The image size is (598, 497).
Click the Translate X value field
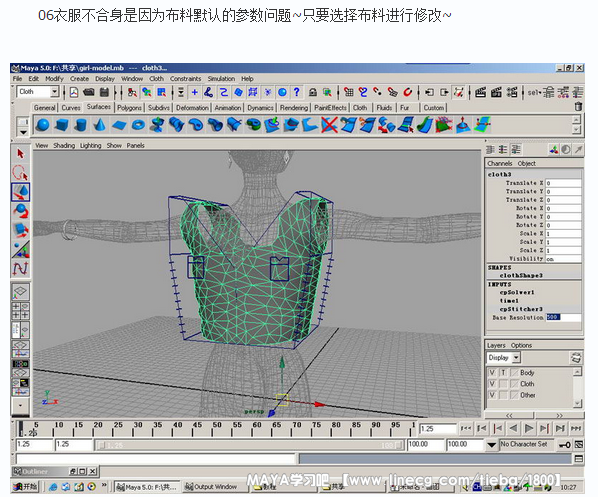(563, 183)
